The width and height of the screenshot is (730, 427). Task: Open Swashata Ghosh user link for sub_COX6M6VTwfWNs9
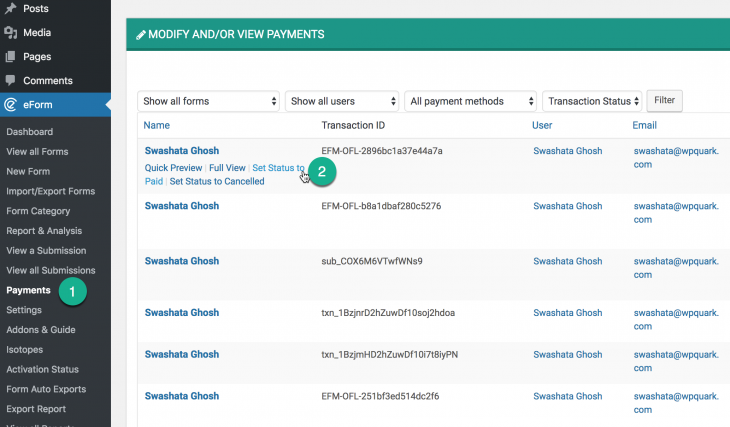[568, 261]
